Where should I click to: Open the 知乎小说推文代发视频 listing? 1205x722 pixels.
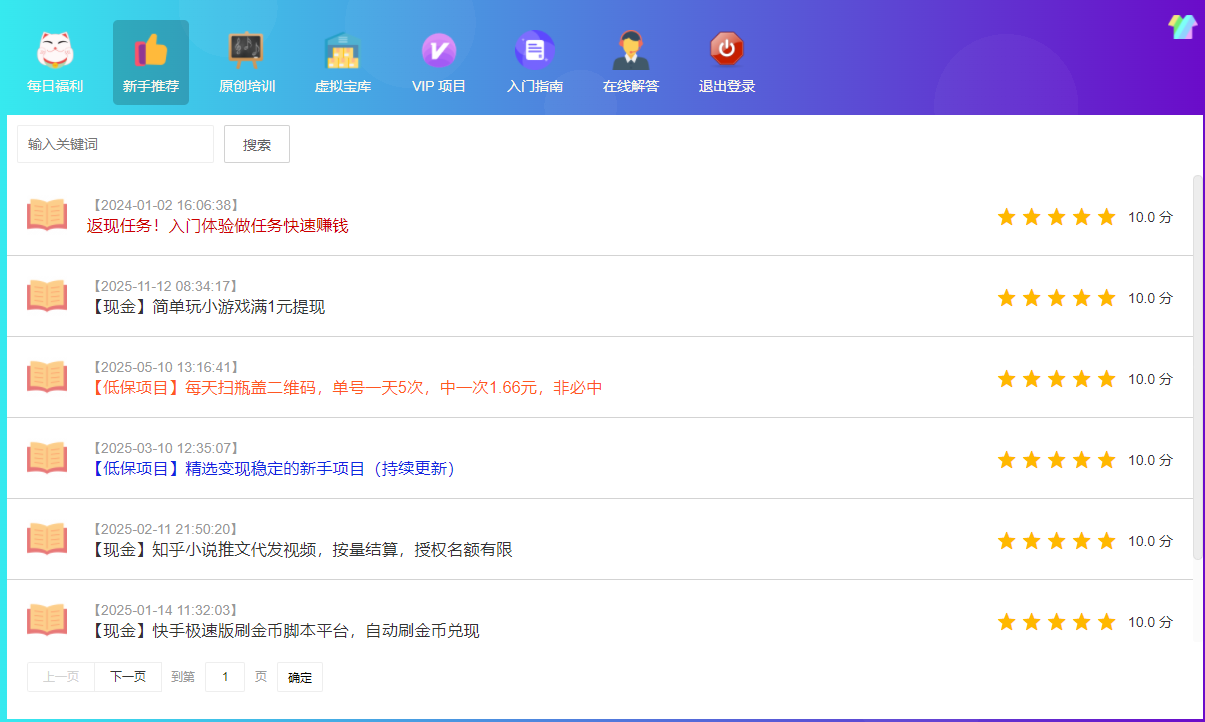tap(302, 549)
